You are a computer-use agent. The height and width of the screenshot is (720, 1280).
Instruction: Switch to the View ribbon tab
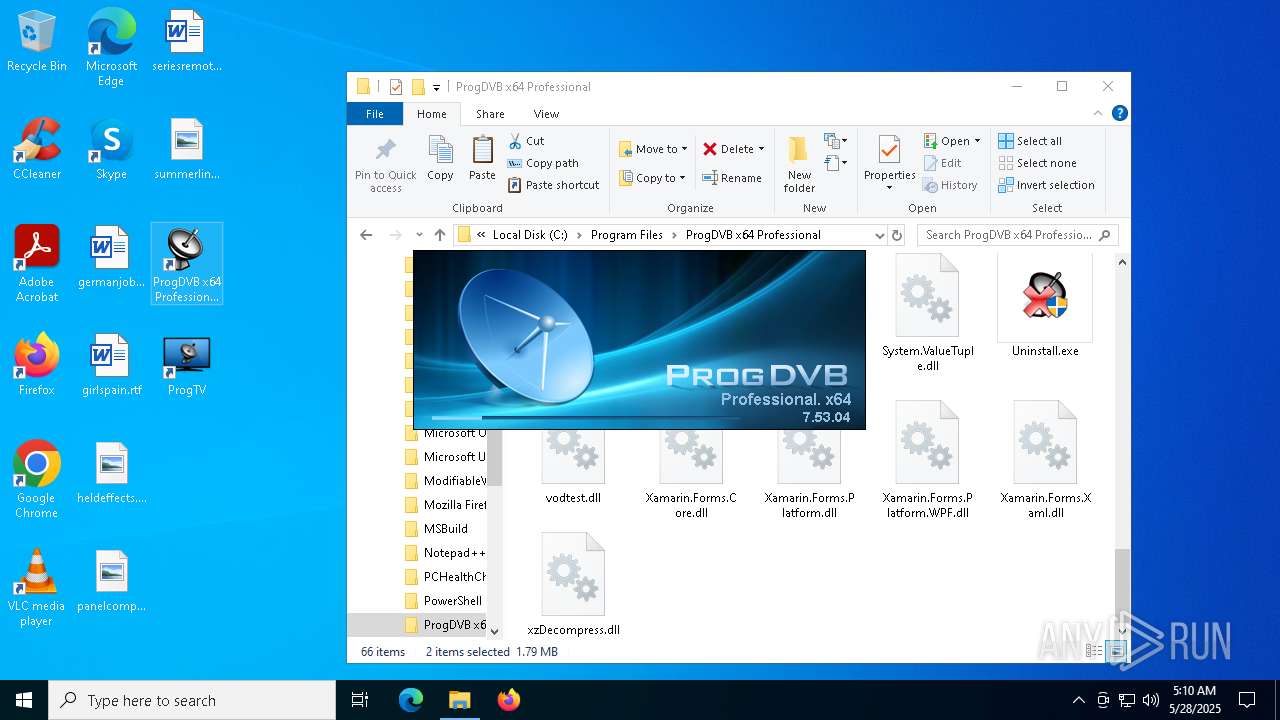pyautogui.click(x=546, y=114)
